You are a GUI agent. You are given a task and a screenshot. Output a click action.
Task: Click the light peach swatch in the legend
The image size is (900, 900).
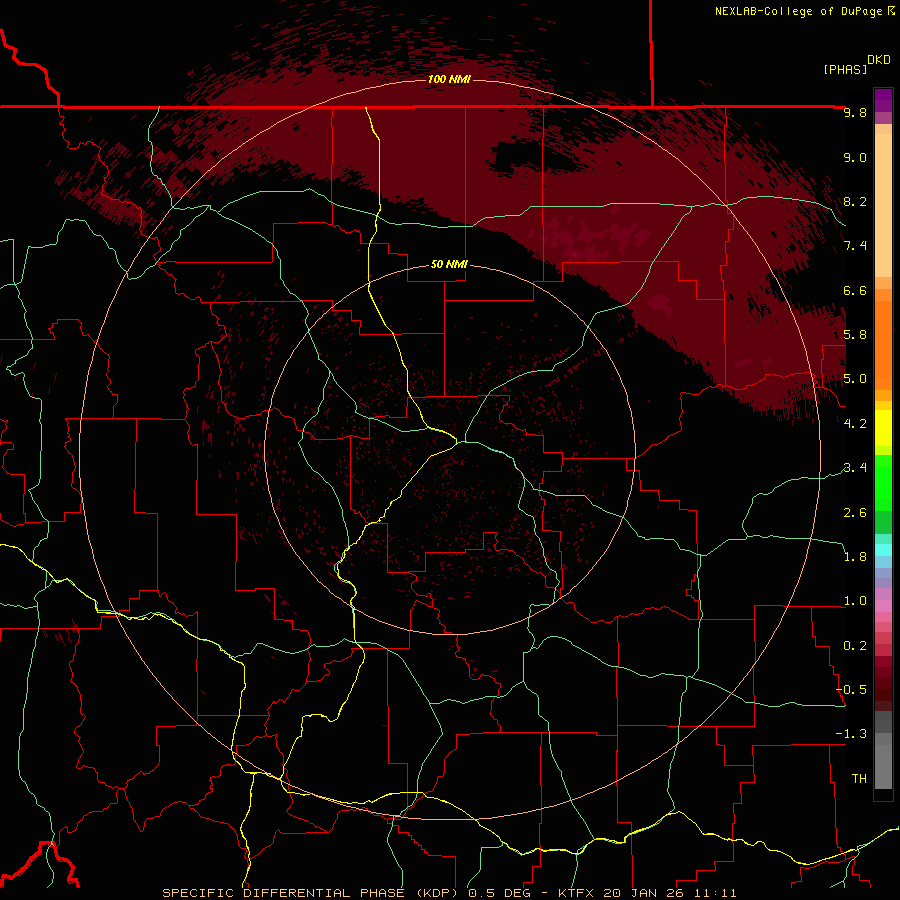pyautogui.click(x=883, y=205)
